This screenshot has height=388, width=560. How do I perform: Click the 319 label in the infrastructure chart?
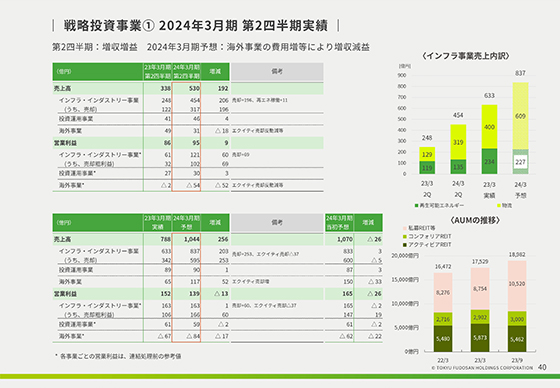[458, 142]
